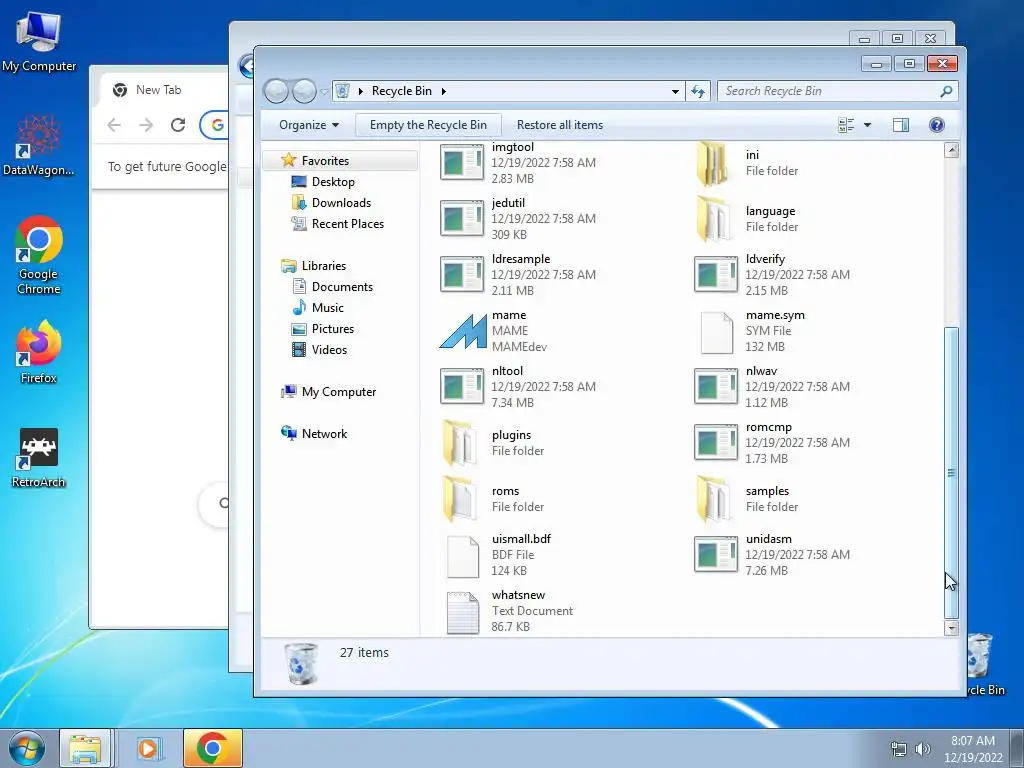Click Restore all items
Screen dimensions: 1024x768
[560, 125]
